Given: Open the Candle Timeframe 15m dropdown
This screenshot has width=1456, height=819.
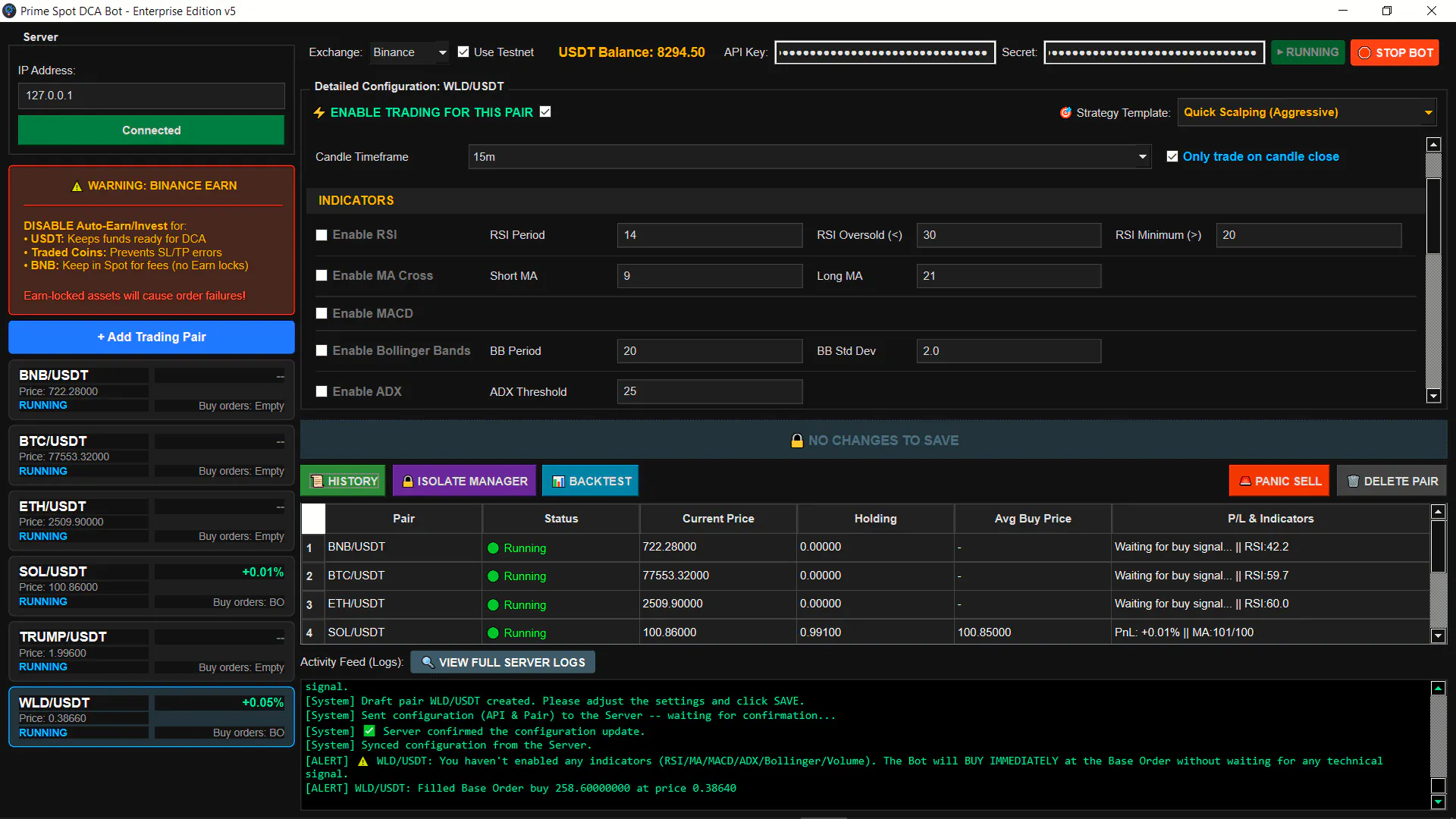Looking at the screenshot, I should [810, 157].
